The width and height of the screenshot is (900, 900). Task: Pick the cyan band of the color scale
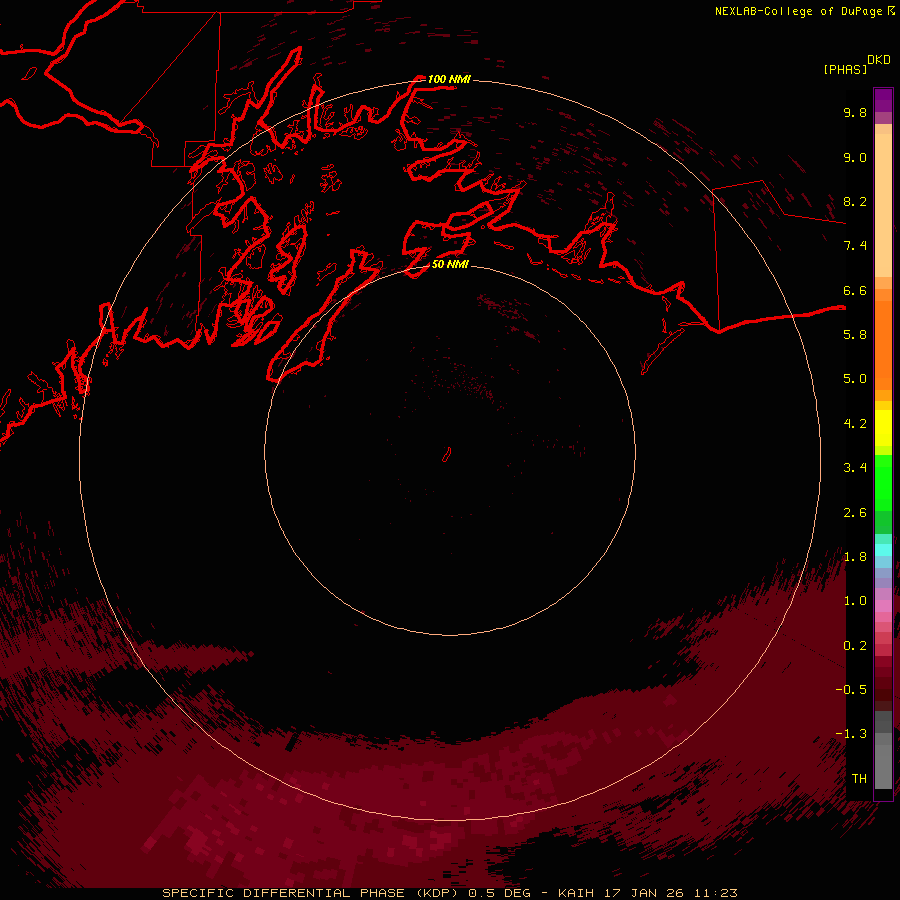883,550
